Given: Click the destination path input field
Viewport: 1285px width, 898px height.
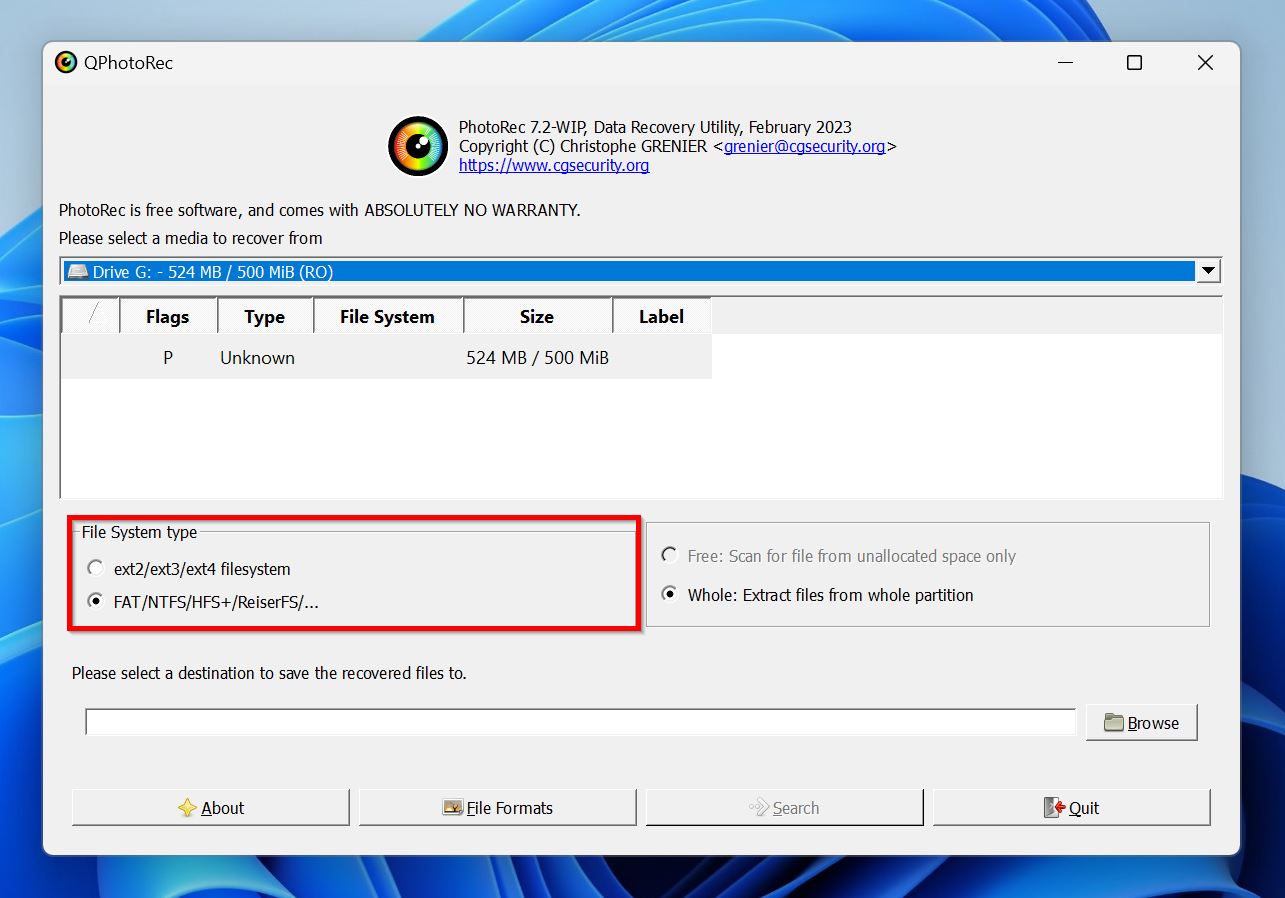Looking at the screenshot, I should 580,721.
